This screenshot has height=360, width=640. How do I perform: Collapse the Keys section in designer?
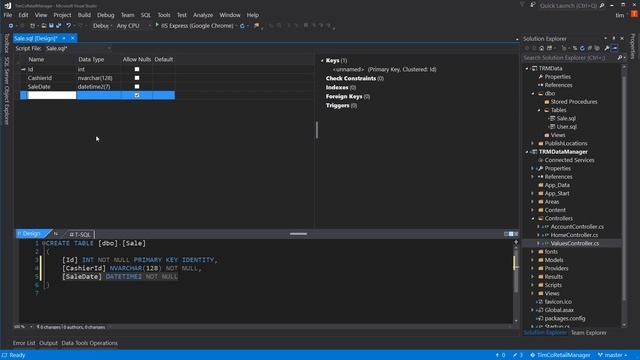[322, 60]
